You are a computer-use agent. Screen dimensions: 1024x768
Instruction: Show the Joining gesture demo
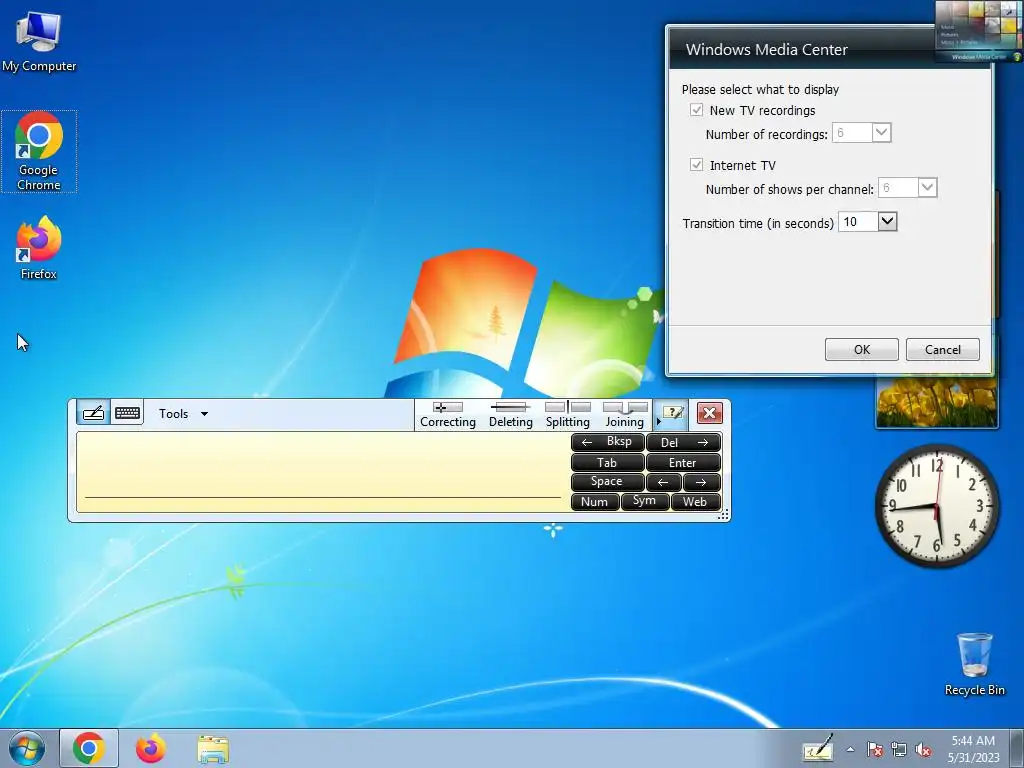tap(624, 415)
